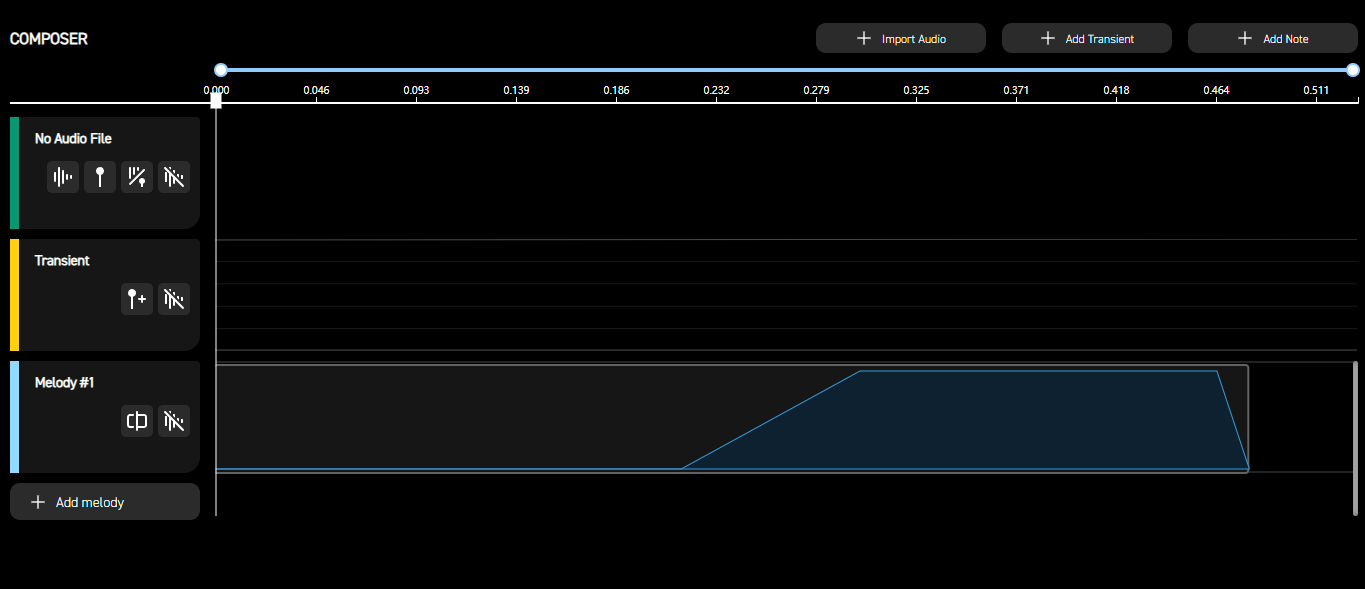This screenshot has width=1365, height=589.
Task: Click the left handle of the range slider
Action: (x=221, y=70)
